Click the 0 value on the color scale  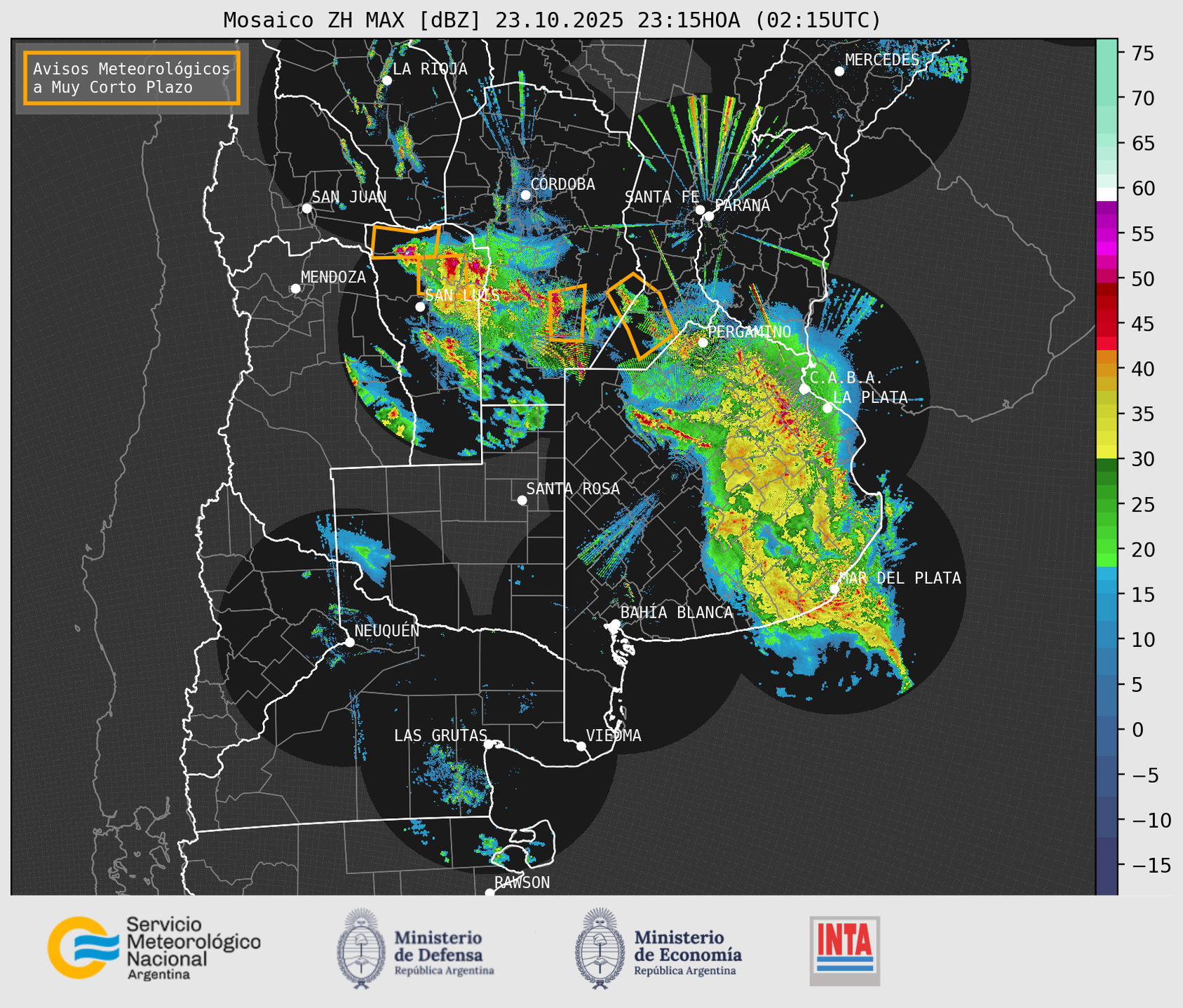(1137, 730)
